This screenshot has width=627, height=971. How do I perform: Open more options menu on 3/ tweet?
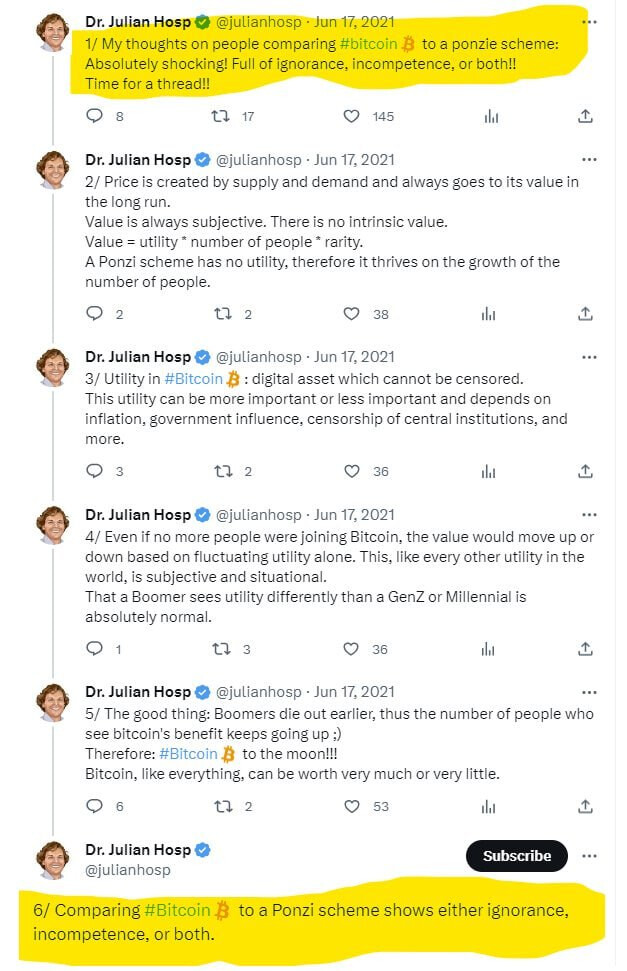[589, 357]
